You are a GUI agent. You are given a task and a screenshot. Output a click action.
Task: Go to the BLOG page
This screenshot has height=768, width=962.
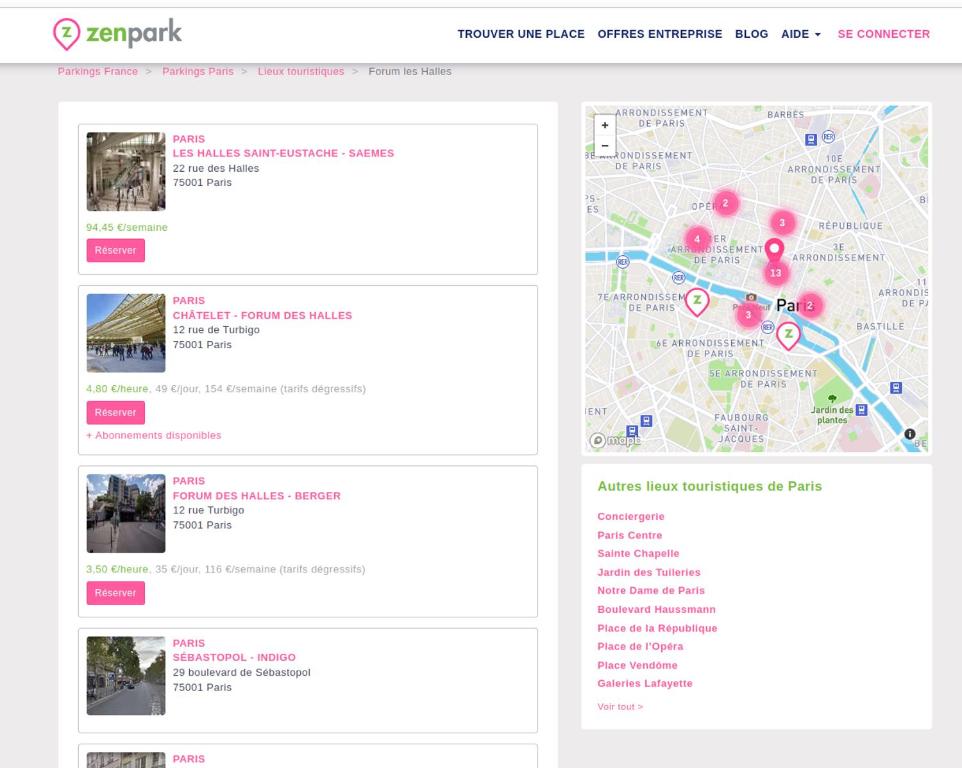752,34
